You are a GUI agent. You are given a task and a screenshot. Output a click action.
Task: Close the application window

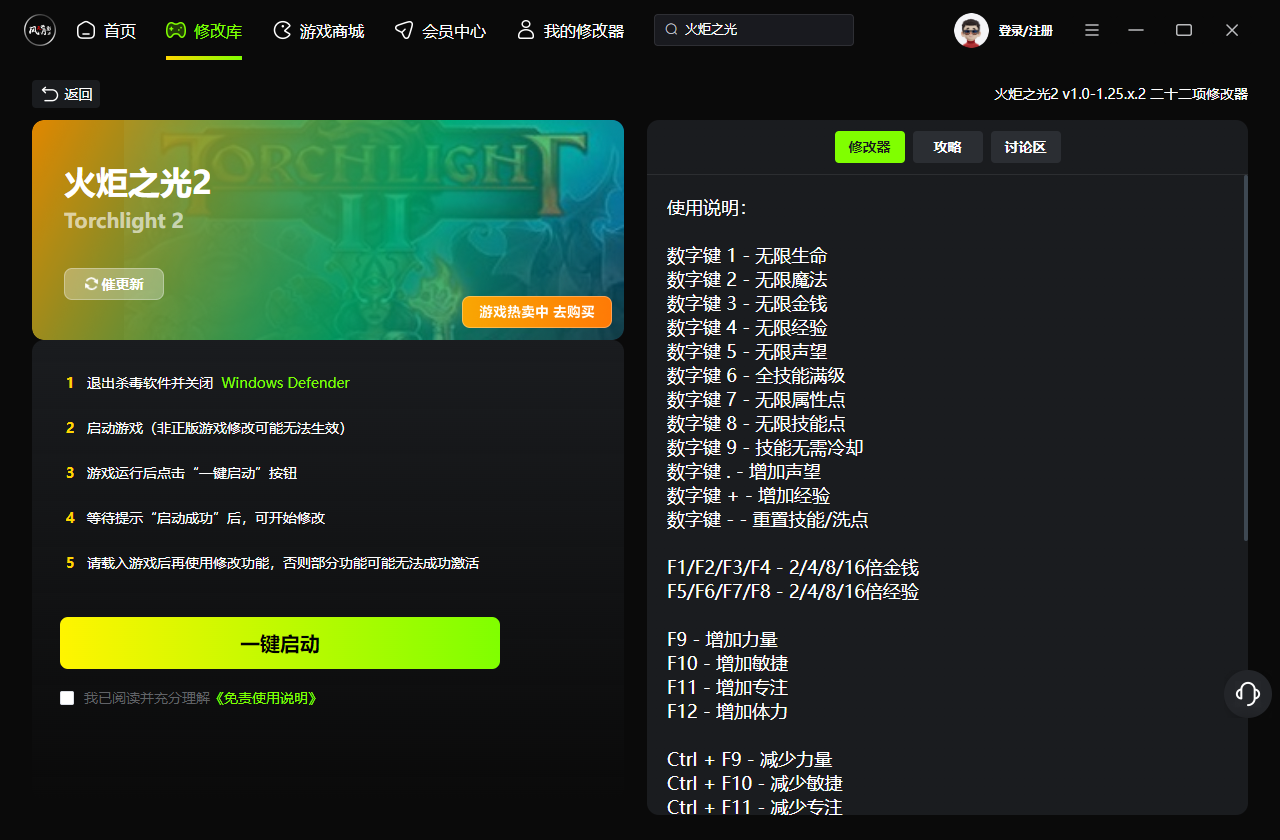click(x=1232, y=30)
